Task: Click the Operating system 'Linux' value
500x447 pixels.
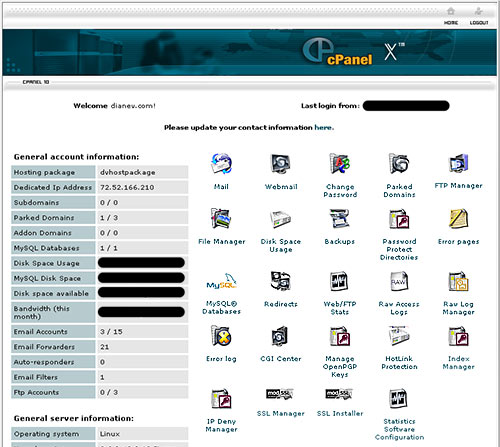Action: (110, 434)
